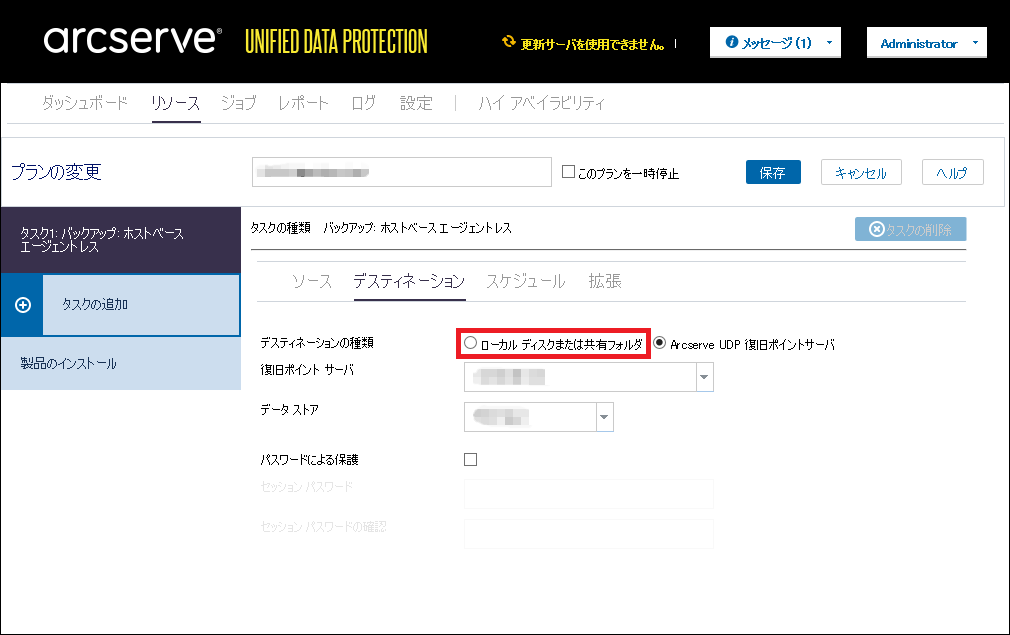Open the Administrator account menu
Image resolution: width=1010 pixels, height=635 pixels.
(x=926, y=43)
